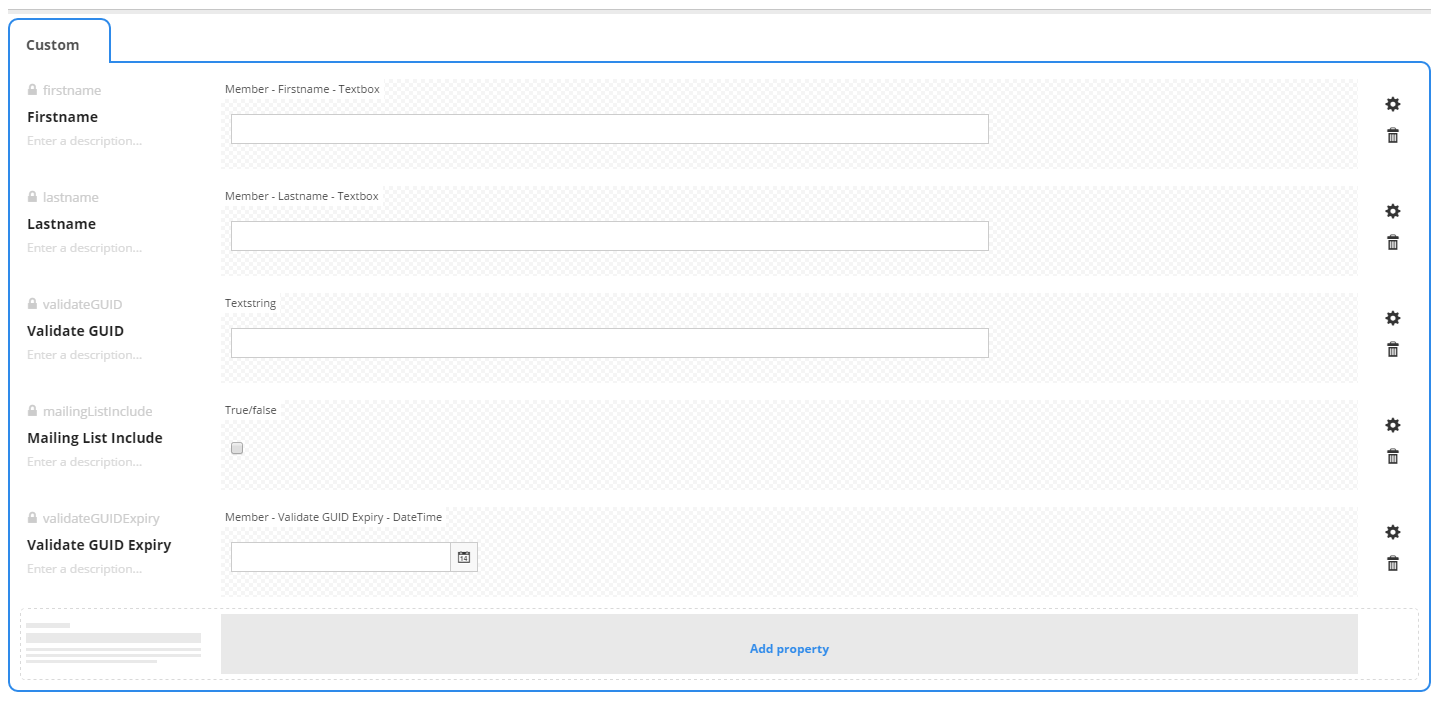The height and width of the screenshot is (704, 1435).
Task: Focus the Validate GUID textstring field
Action: tap(610, 343)
